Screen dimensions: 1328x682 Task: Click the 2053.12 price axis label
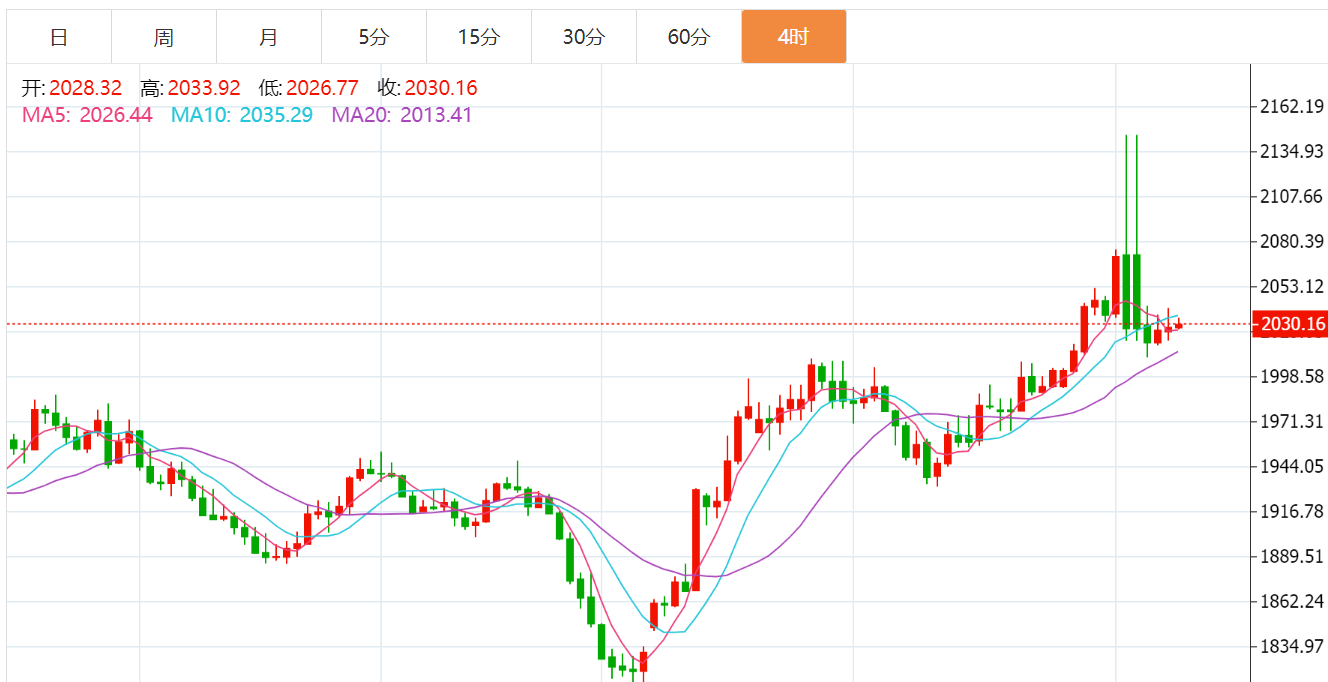tap(1293, 286)
